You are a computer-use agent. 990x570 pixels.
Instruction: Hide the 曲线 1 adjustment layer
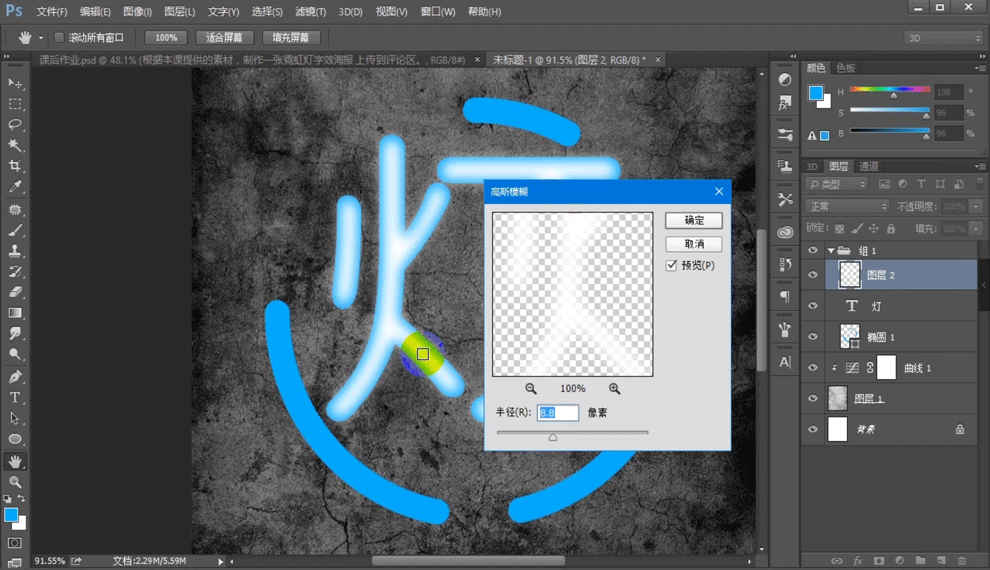(x=813, y=368)
